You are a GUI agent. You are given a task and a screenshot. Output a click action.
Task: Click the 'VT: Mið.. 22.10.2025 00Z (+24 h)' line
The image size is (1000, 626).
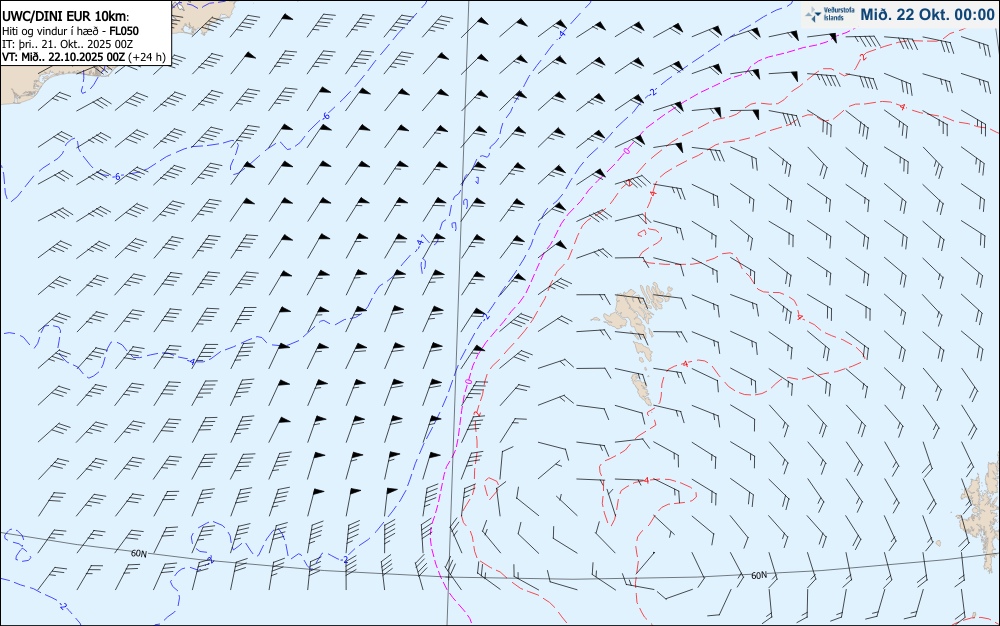(83, 56)
